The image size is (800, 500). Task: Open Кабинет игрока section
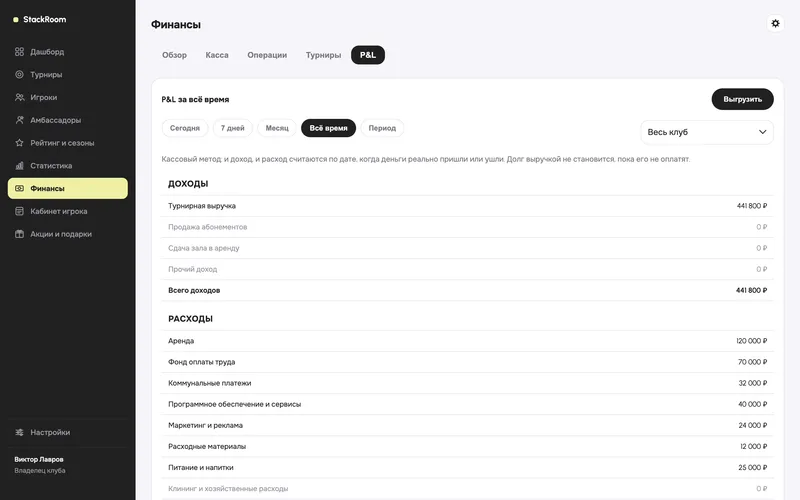coord(68,211)
